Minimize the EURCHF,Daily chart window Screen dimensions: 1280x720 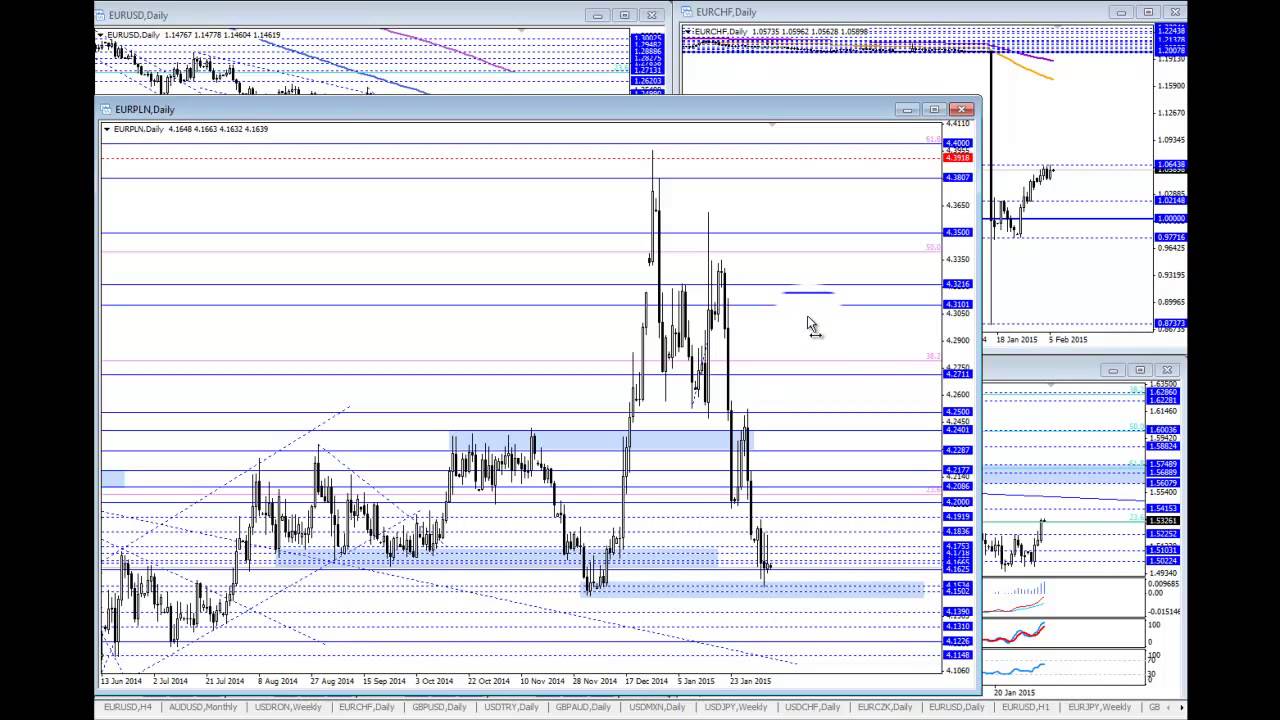click(1121, 12)
